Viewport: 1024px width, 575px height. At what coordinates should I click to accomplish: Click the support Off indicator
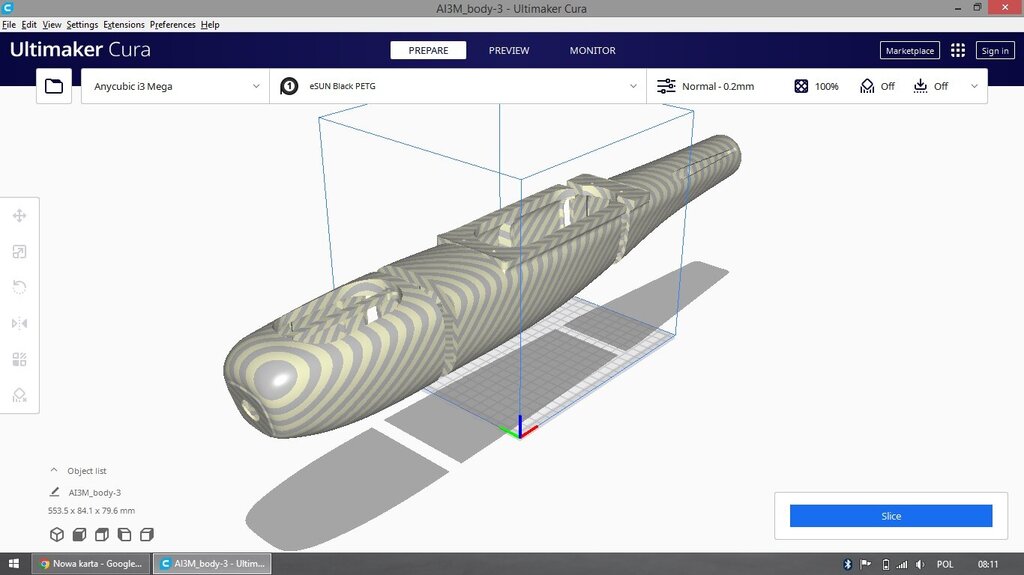pos(877,87)
